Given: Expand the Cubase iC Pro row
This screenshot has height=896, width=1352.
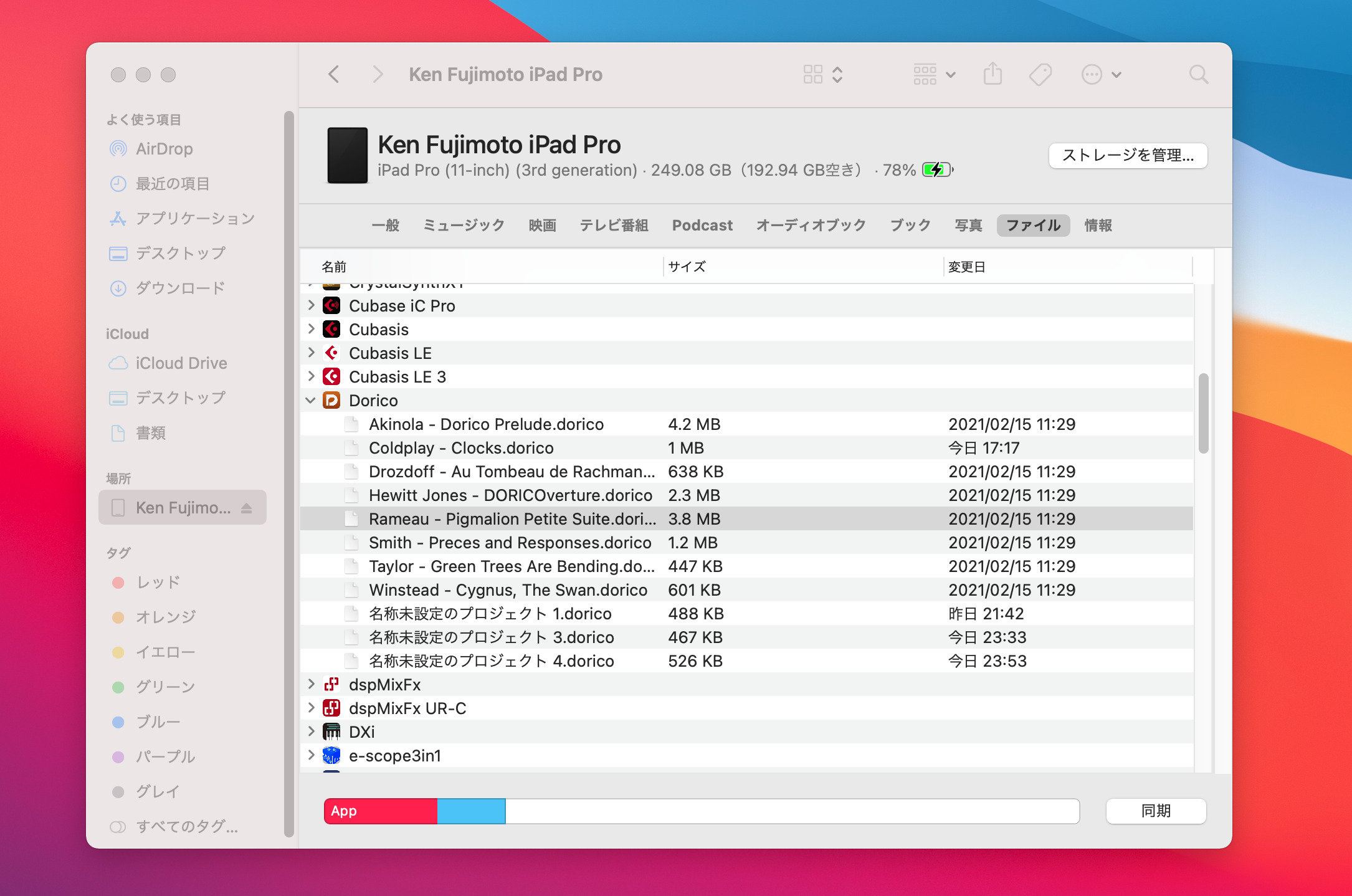Looking at the screenshot, I should pyautogui.click(x=311, y=305).
